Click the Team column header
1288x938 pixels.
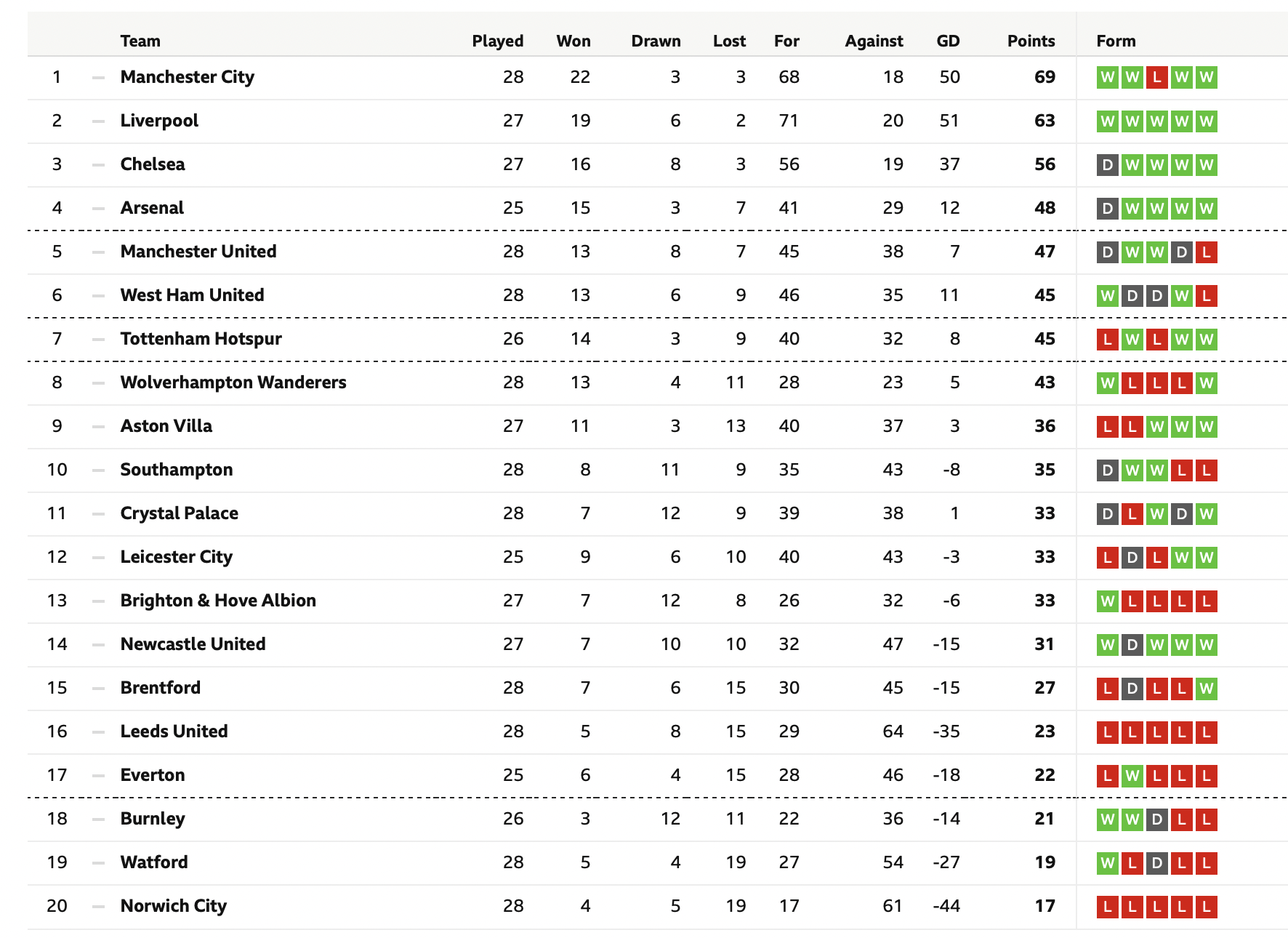[140, 41]
